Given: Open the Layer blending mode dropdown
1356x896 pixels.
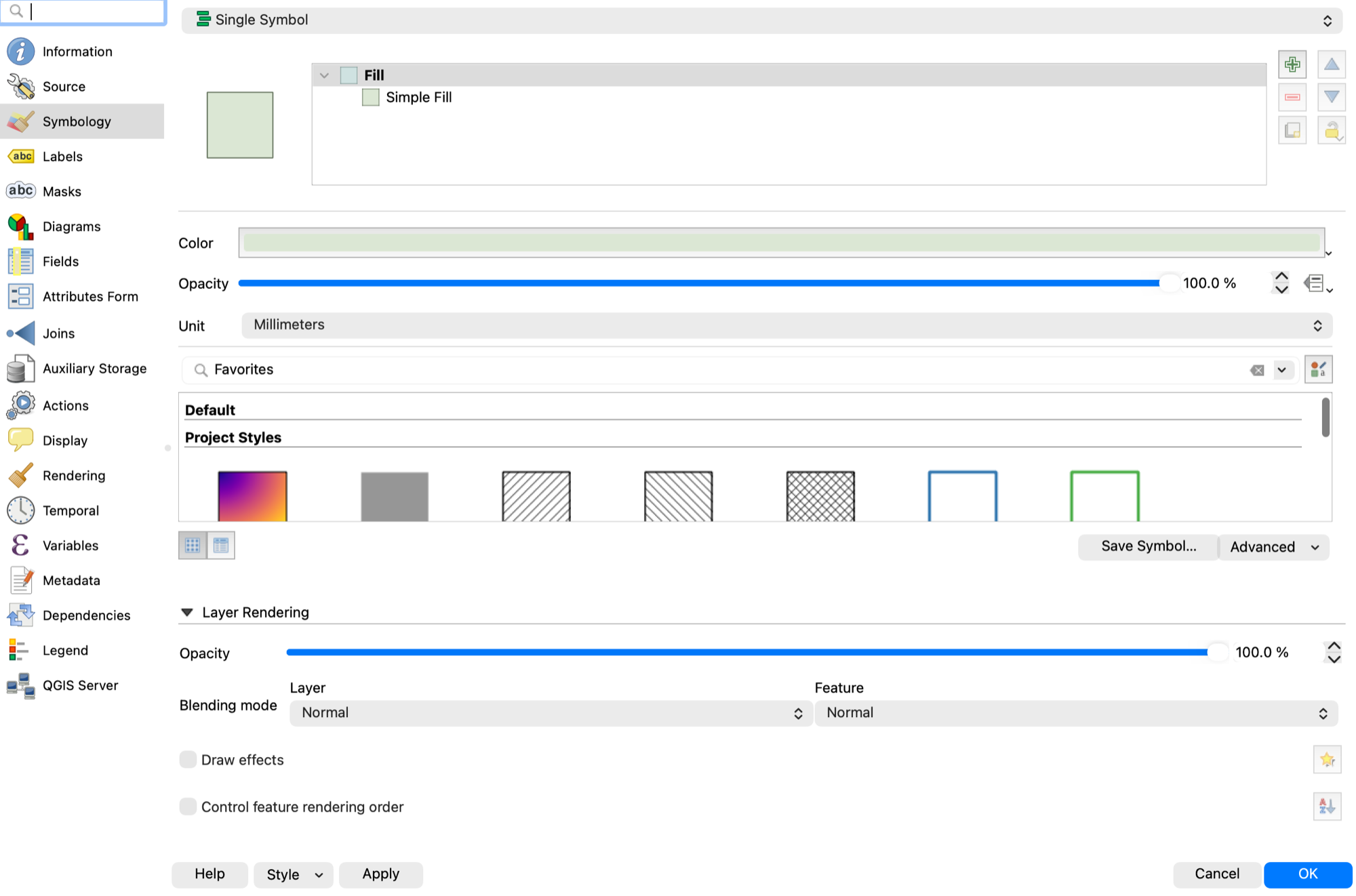Looking at the screenshot, I should click(x=551, y=713).
